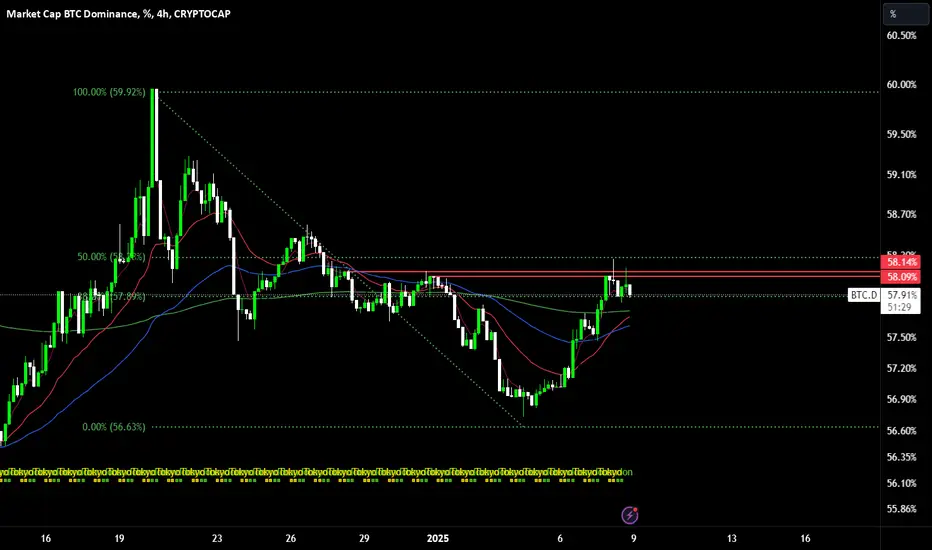Click the 2025 year label on the time axis

click(x=438, y=539)
